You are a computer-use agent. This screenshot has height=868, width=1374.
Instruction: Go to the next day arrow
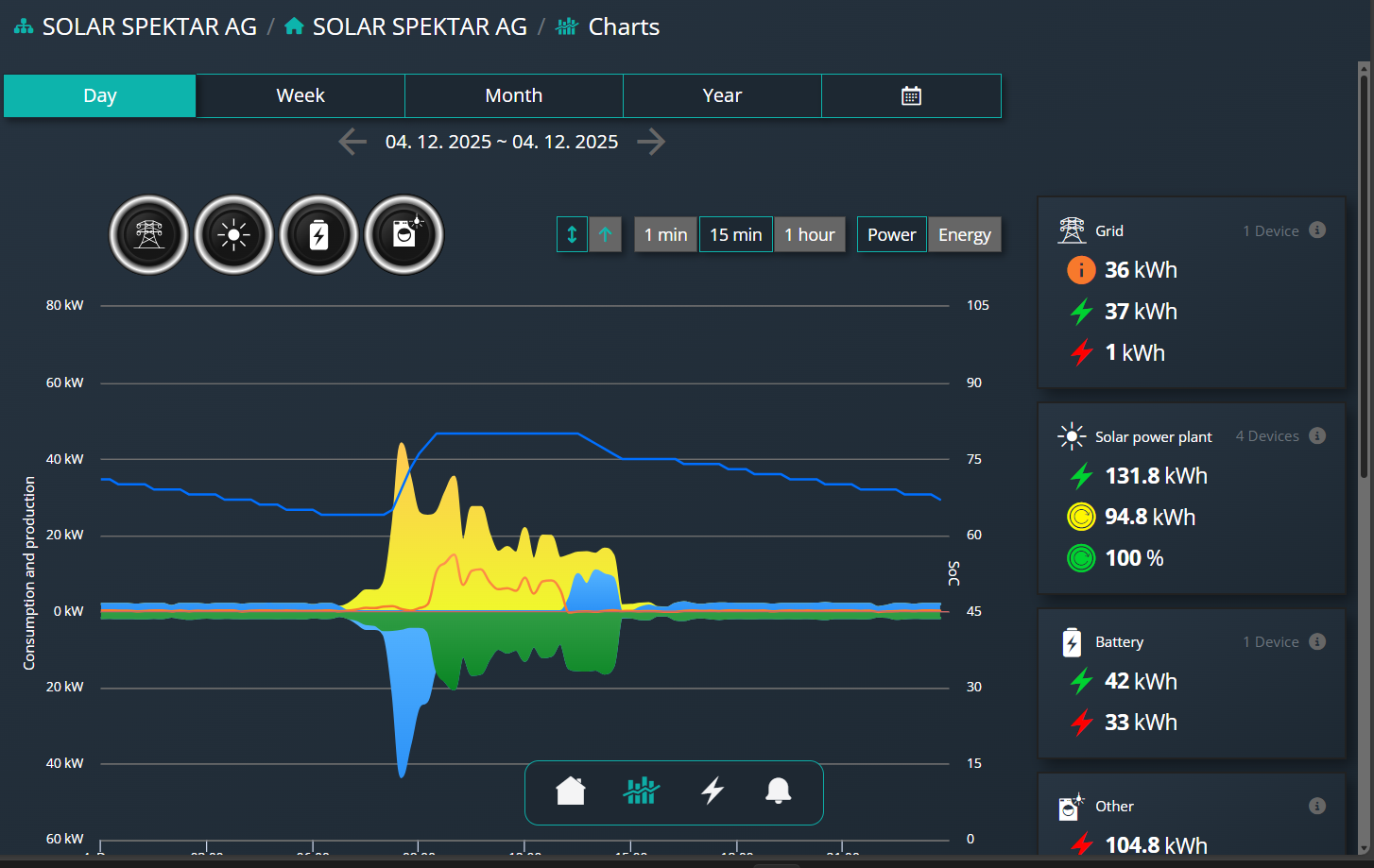(x=651, y=142)
